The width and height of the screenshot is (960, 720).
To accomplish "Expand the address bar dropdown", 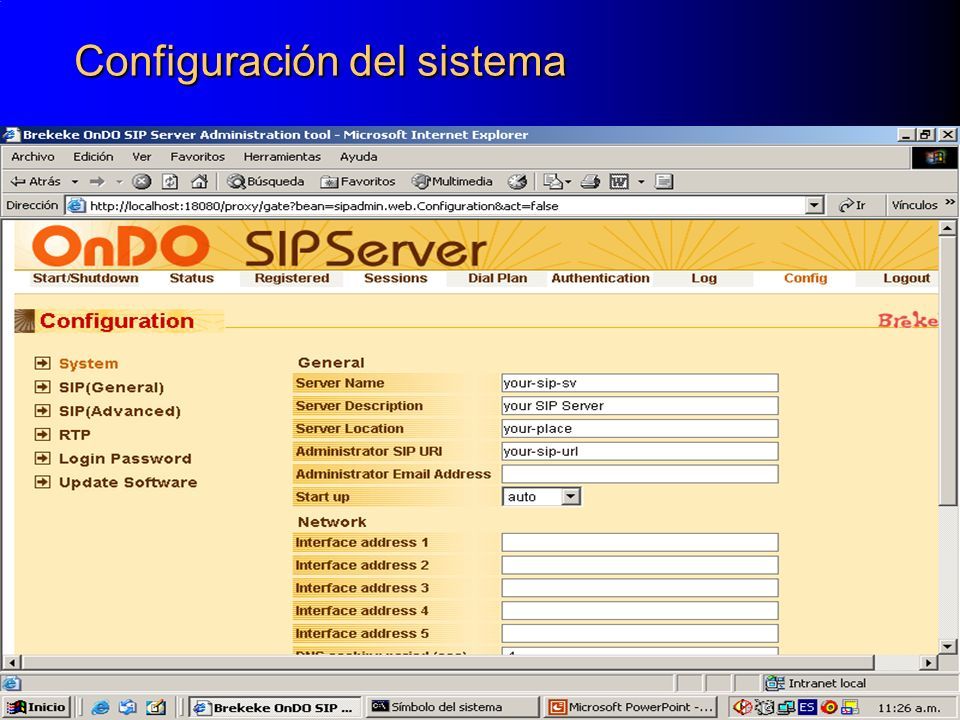I will point(814,206).
